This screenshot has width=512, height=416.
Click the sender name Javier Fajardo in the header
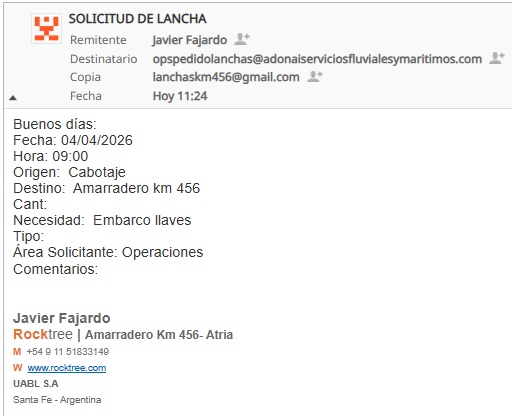tap(190, 40)
